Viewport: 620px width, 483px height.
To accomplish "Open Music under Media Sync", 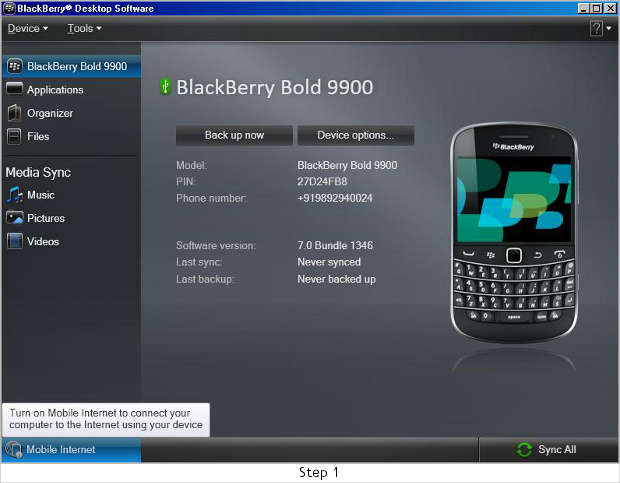I will 72,195.
